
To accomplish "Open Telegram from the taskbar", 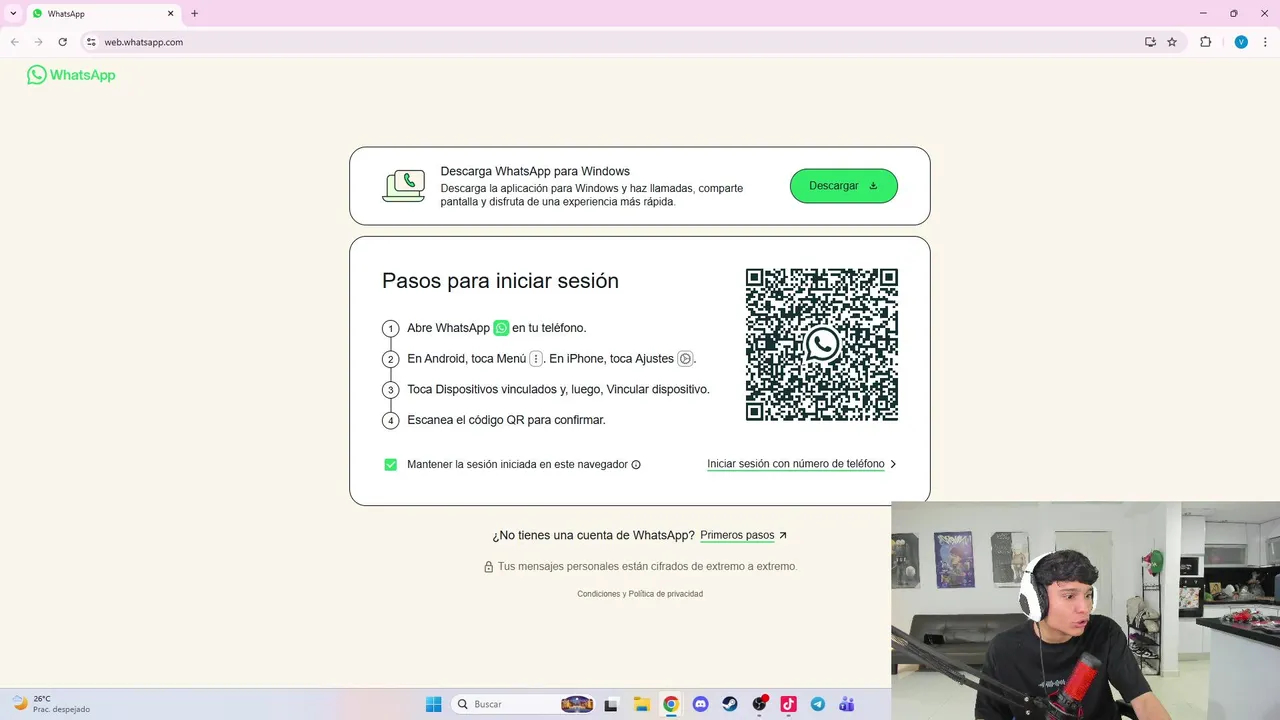I will click(818, 704).
